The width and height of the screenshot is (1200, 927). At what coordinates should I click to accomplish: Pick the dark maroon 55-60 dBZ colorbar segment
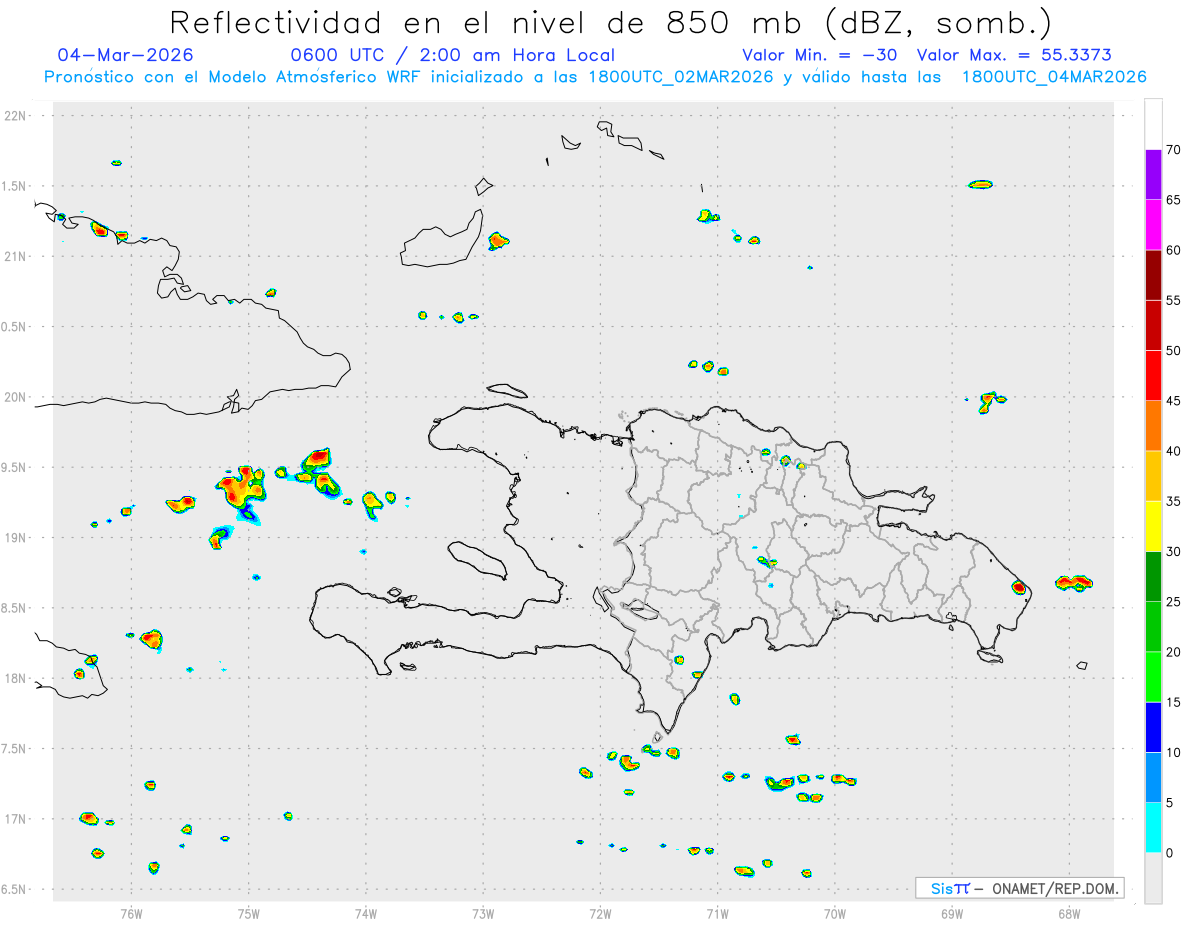click(1153, 275)
